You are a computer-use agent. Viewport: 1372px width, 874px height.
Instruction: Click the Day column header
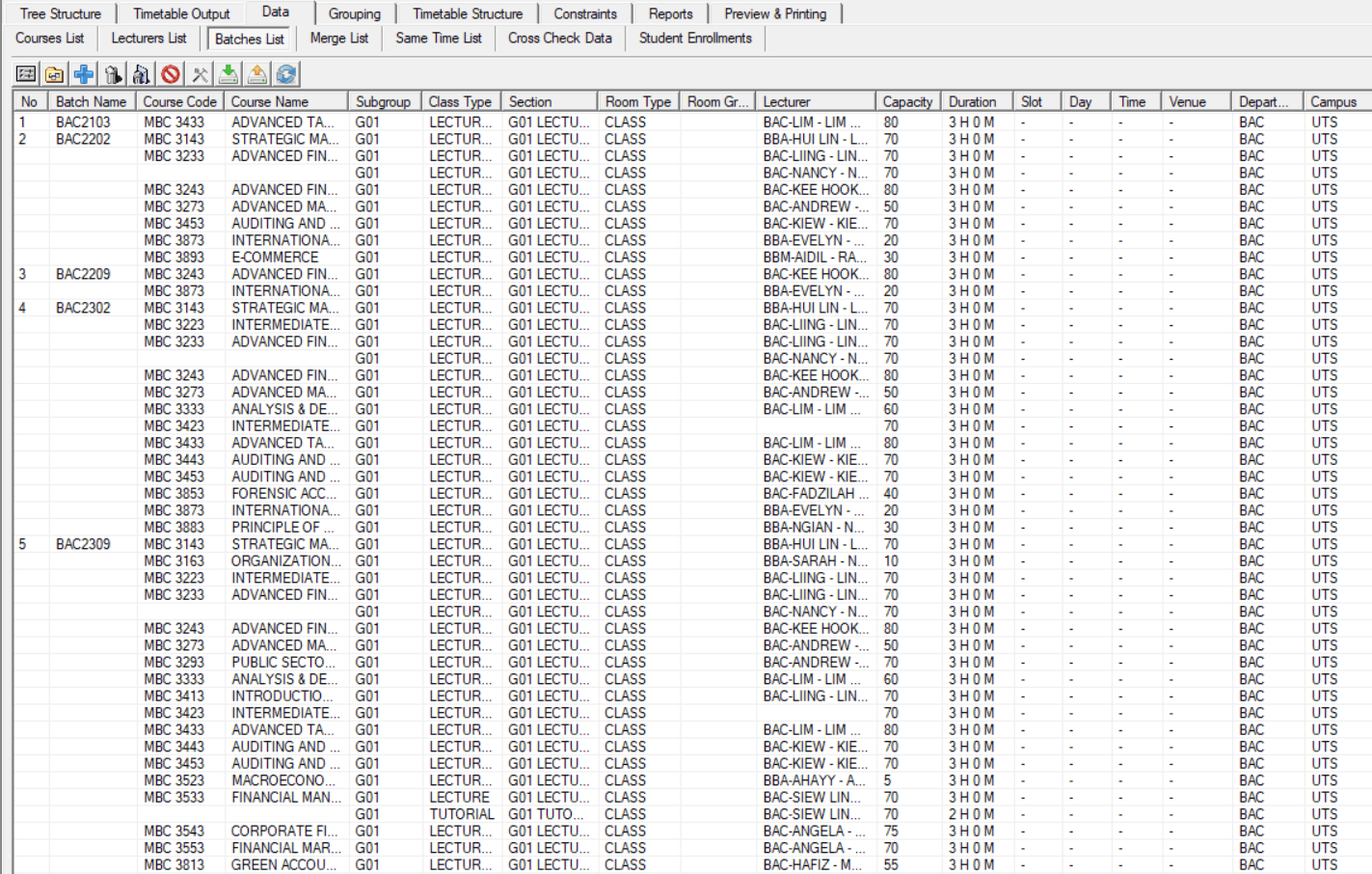pos(1086,101)
